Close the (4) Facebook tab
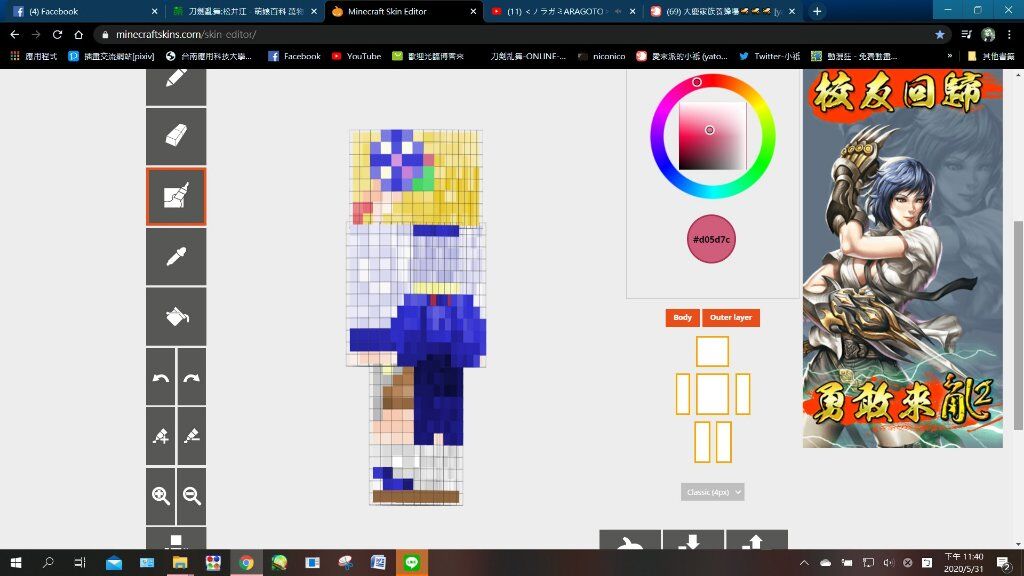Viewport: 1024px width, 576px height. [154, 11]
